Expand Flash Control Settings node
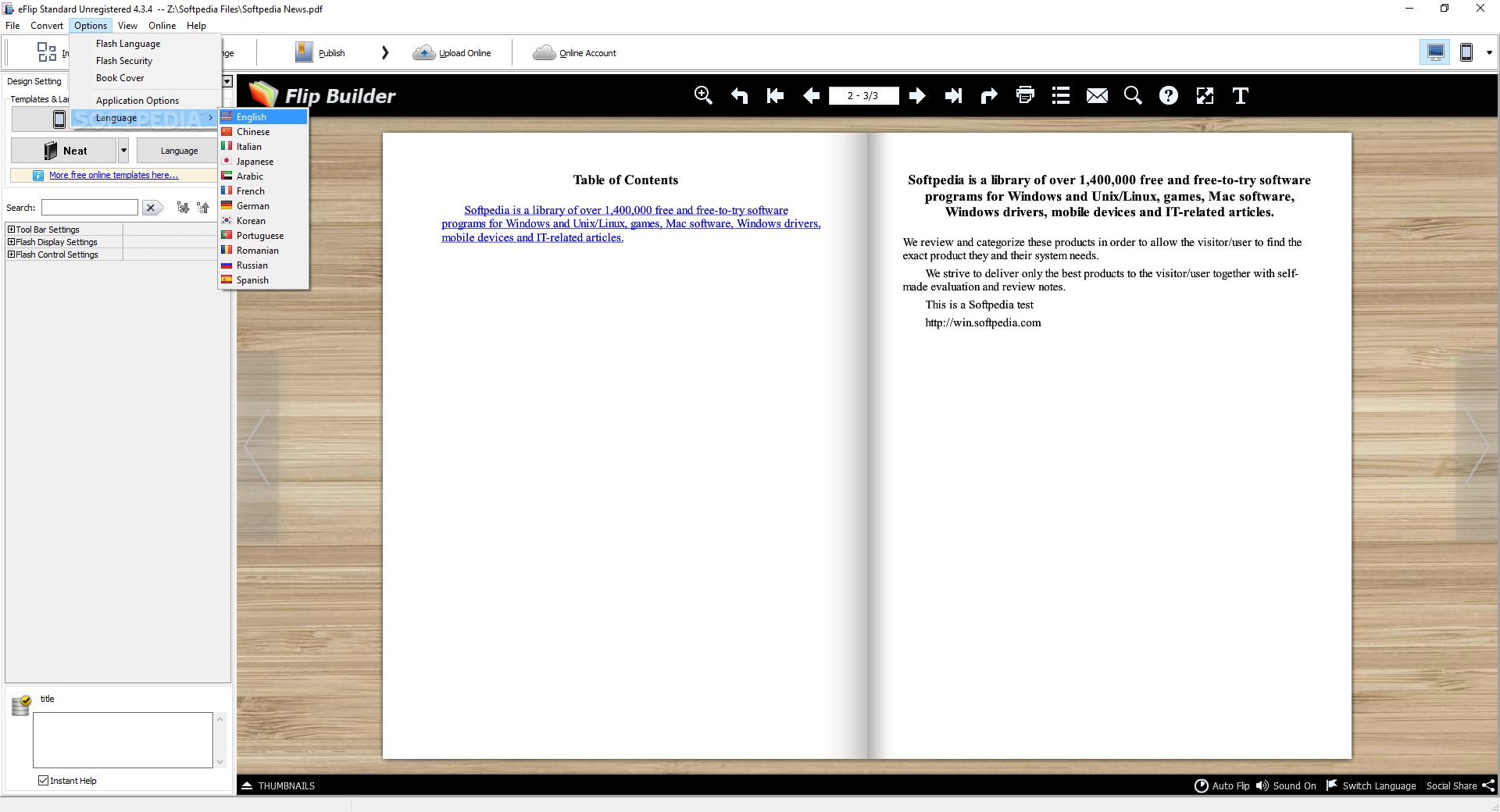 coord(12,255)
